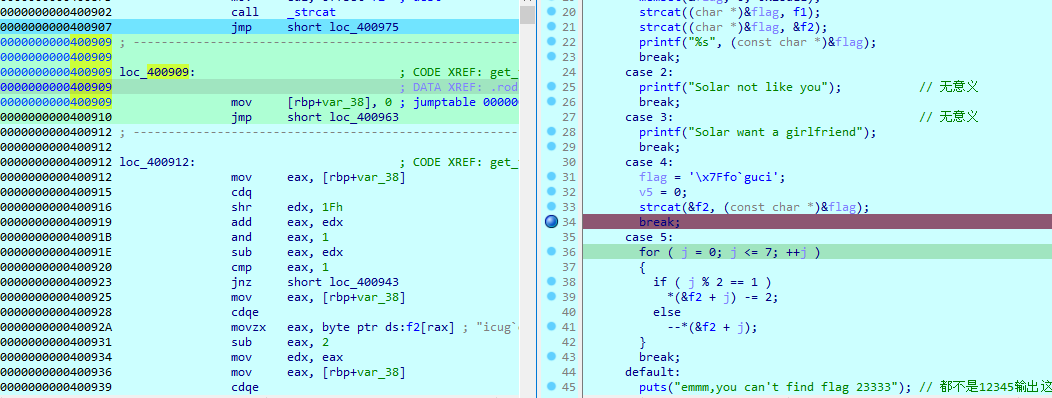Click breakpoint dot at line 39
Screen dimensions: 1052x398
551,297
